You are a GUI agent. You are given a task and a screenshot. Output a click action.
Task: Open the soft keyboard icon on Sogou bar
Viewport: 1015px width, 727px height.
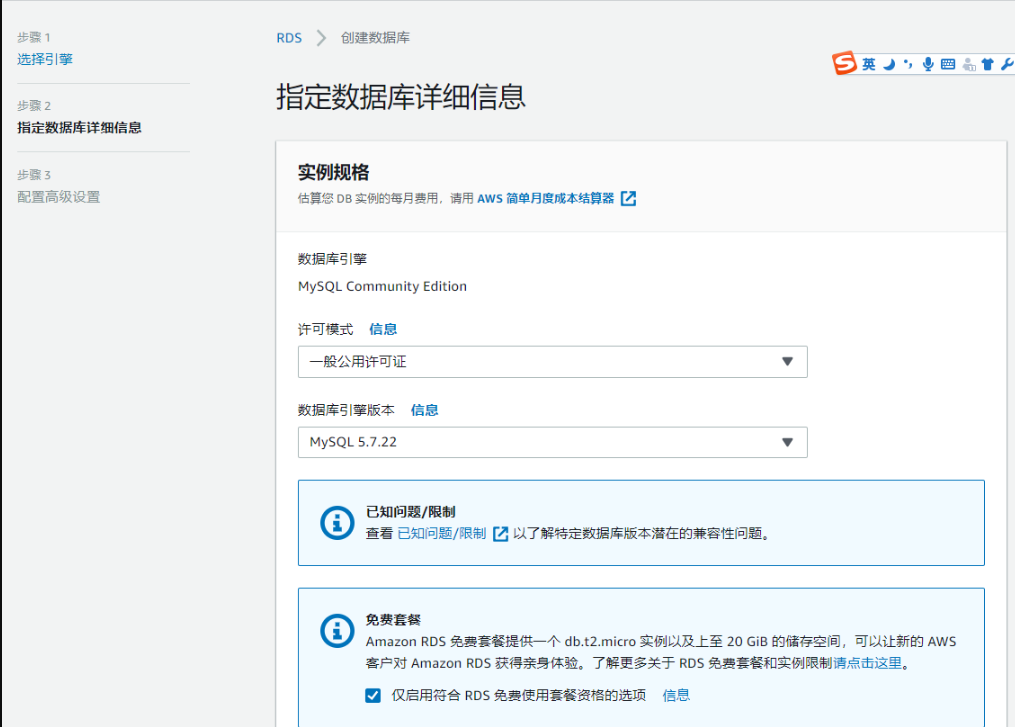point(948,64)
